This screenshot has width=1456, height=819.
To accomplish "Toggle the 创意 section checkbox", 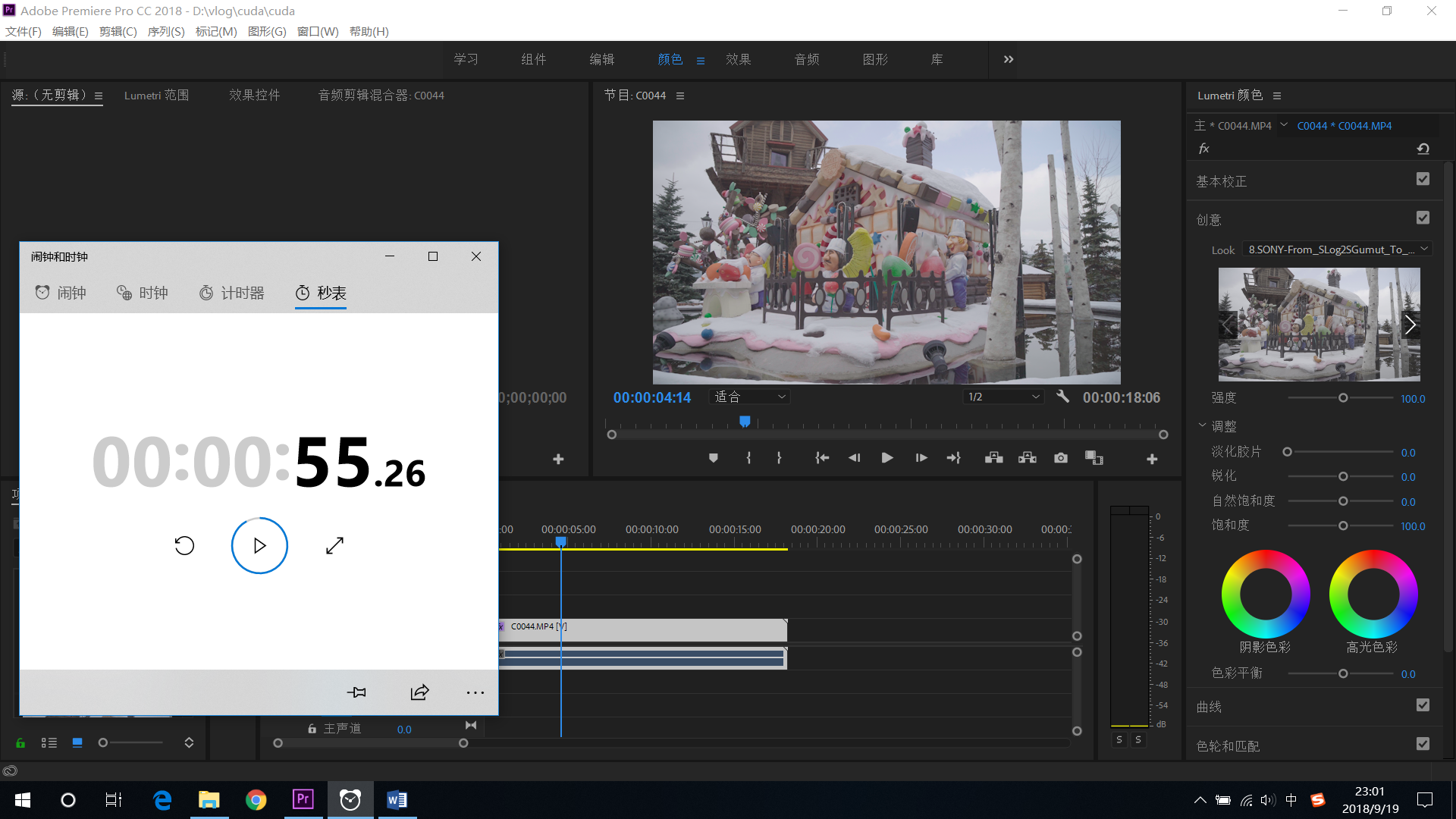I will coord(1423,218).
